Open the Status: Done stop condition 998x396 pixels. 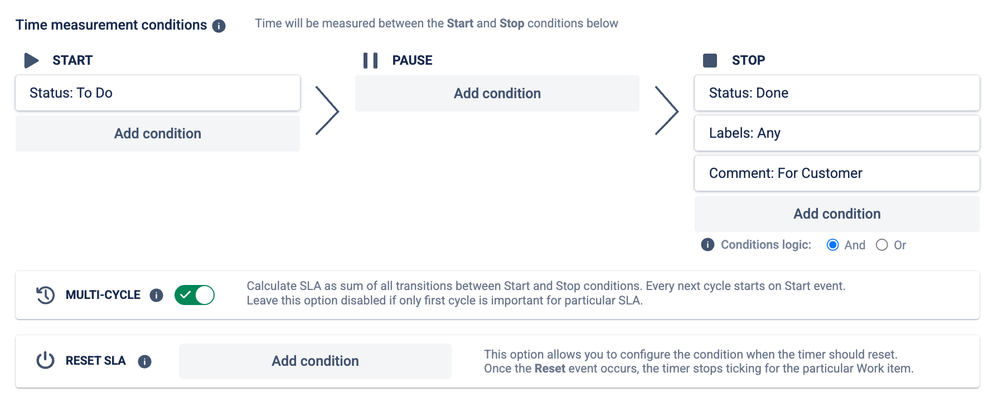(x=837, y=93)
